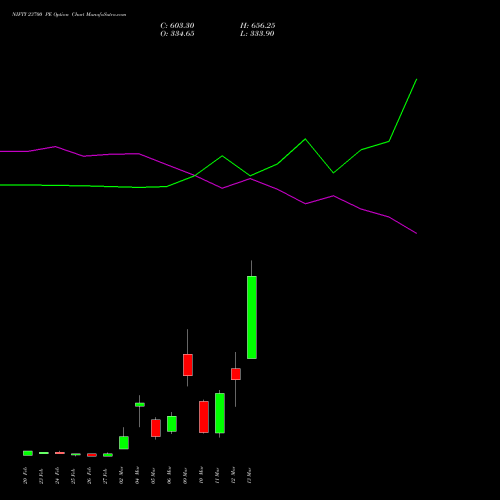
Task: Click the '11 Mar' date axis label
Action: pos(218,475)
